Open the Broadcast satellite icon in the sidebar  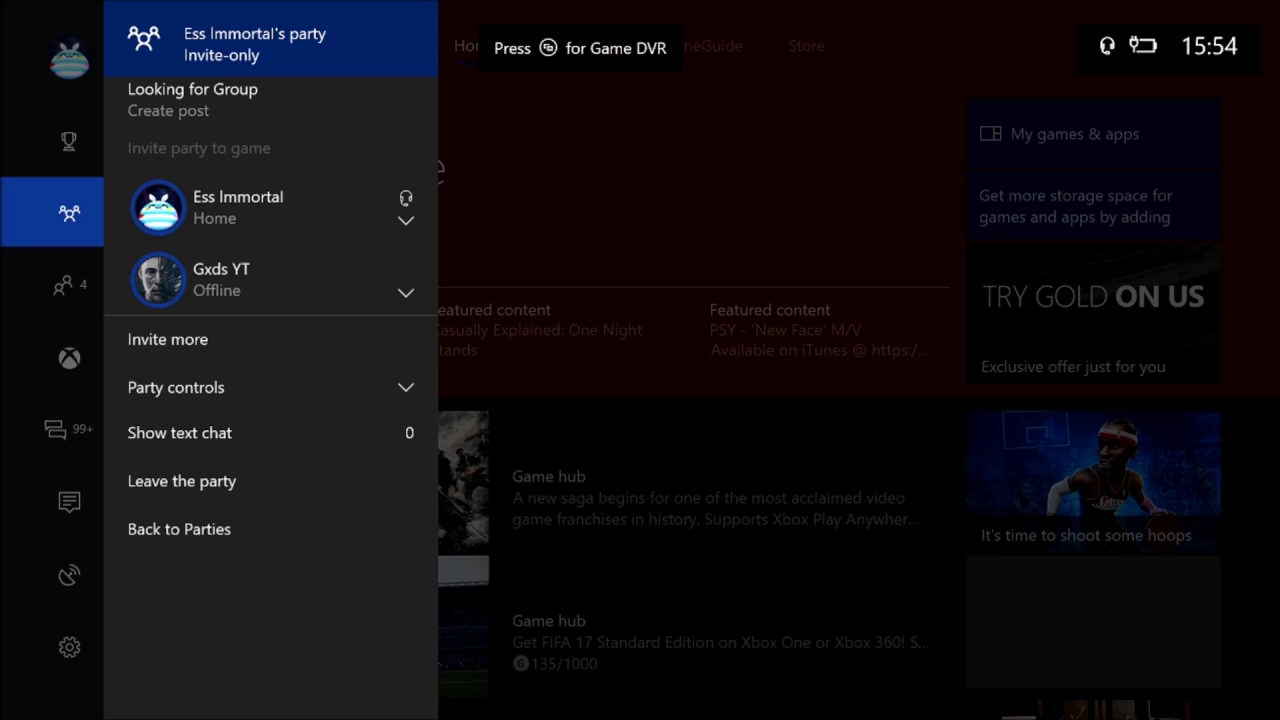[69, 575]
